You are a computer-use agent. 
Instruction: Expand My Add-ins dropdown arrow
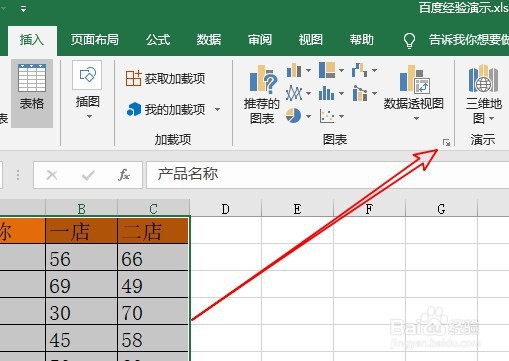(217, 109)
